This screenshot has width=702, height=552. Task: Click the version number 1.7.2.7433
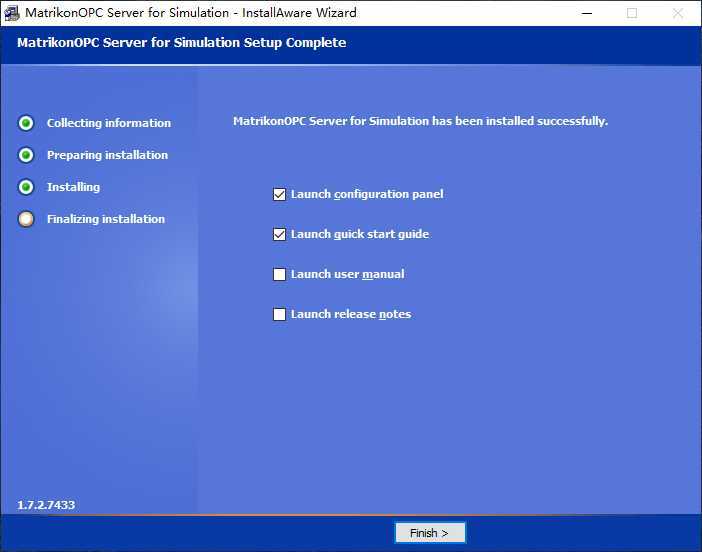pos(46,505)
